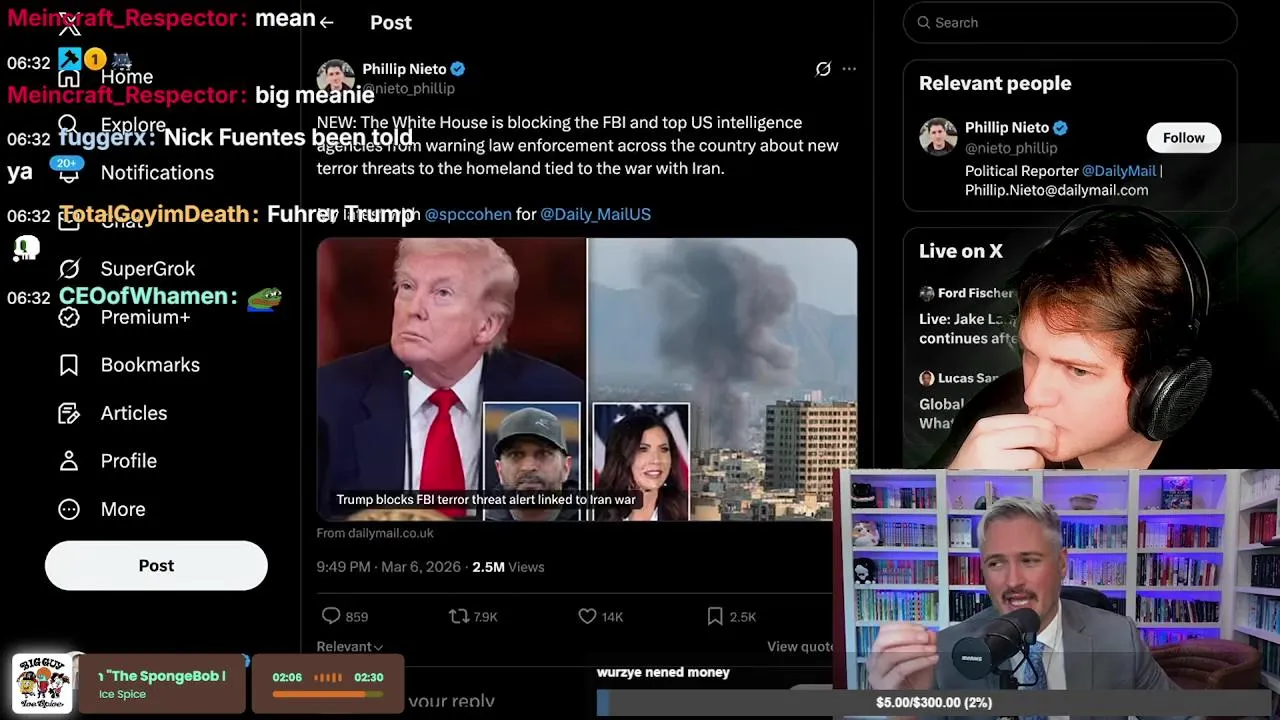Open the More menu in sidebar
Screen dimensions: 1280x720
click(x=123, y=509)
